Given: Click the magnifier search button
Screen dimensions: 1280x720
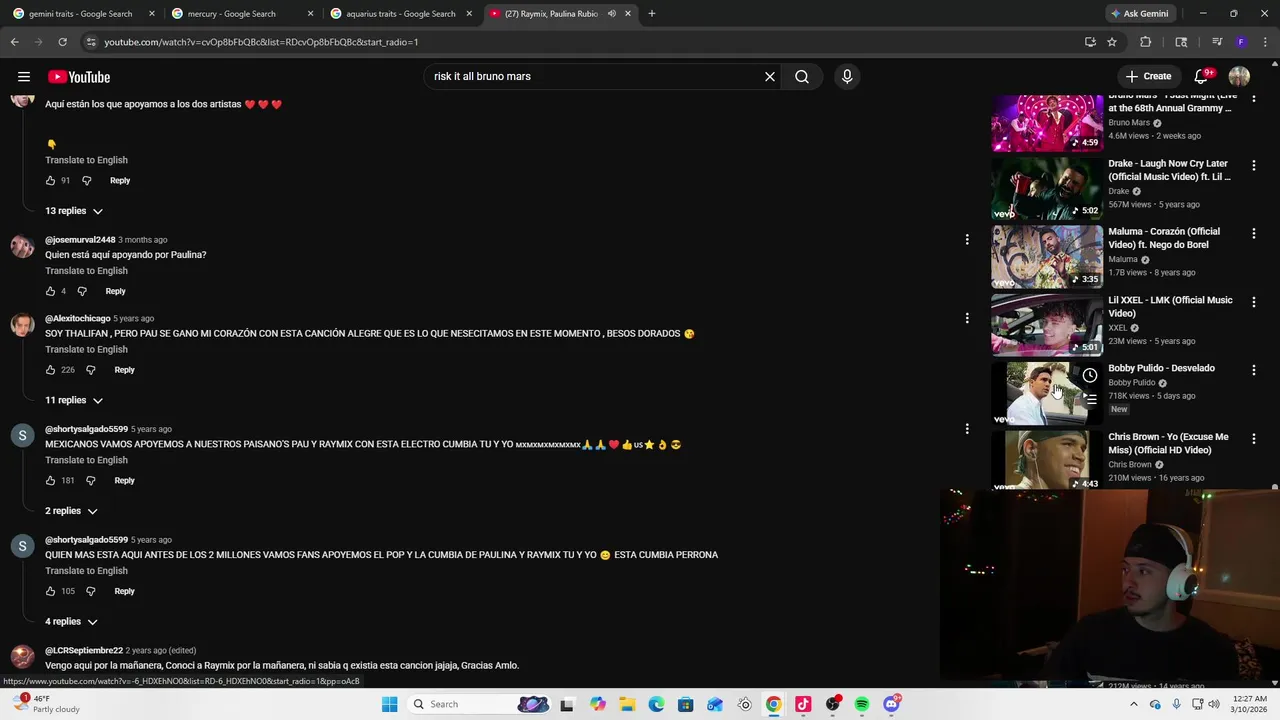Looking at the screenshot, I should coord(802,76).
